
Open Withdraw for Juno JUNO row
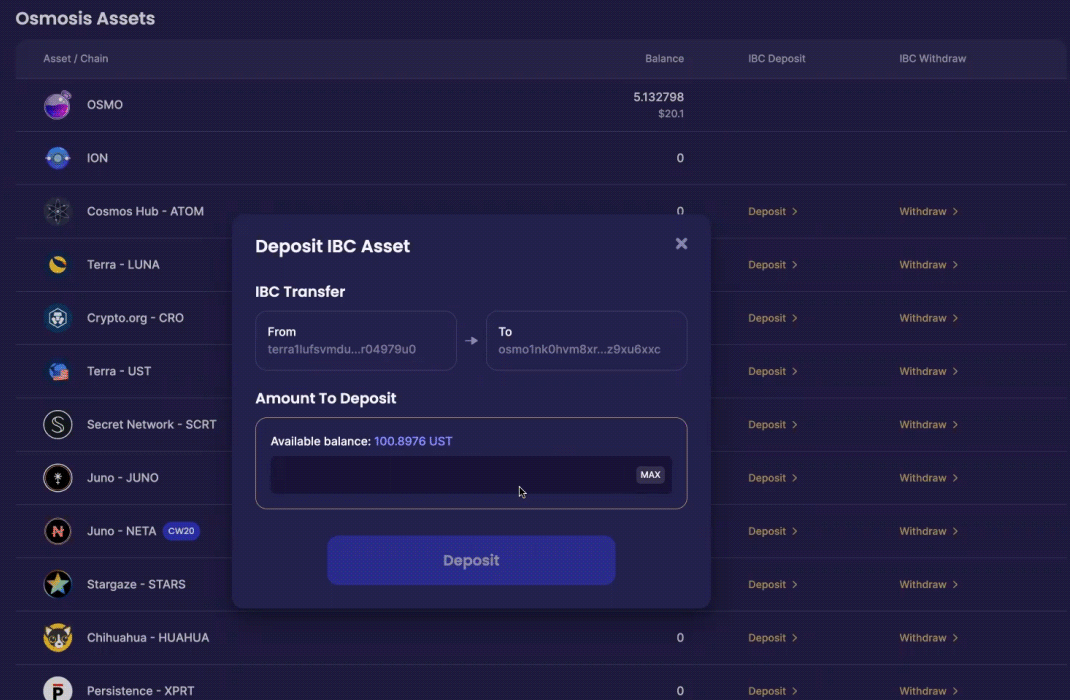point(929,478)
